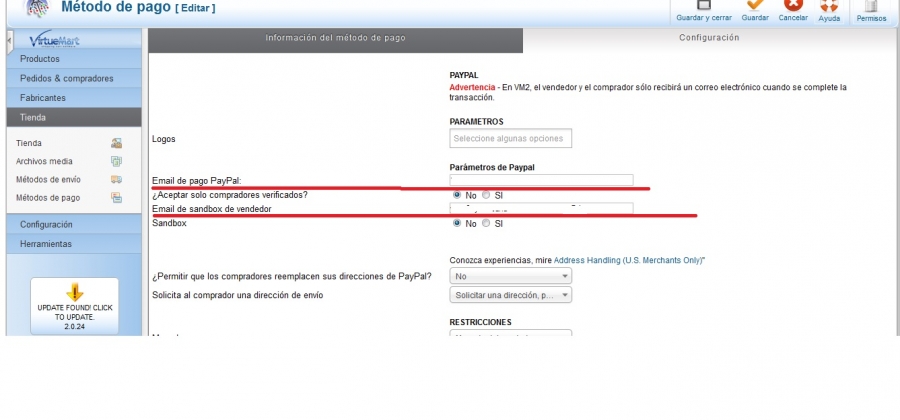Screen dimensions: 900x420
Task: Select SI for accept only verified buyers
Action: (486, 195)
